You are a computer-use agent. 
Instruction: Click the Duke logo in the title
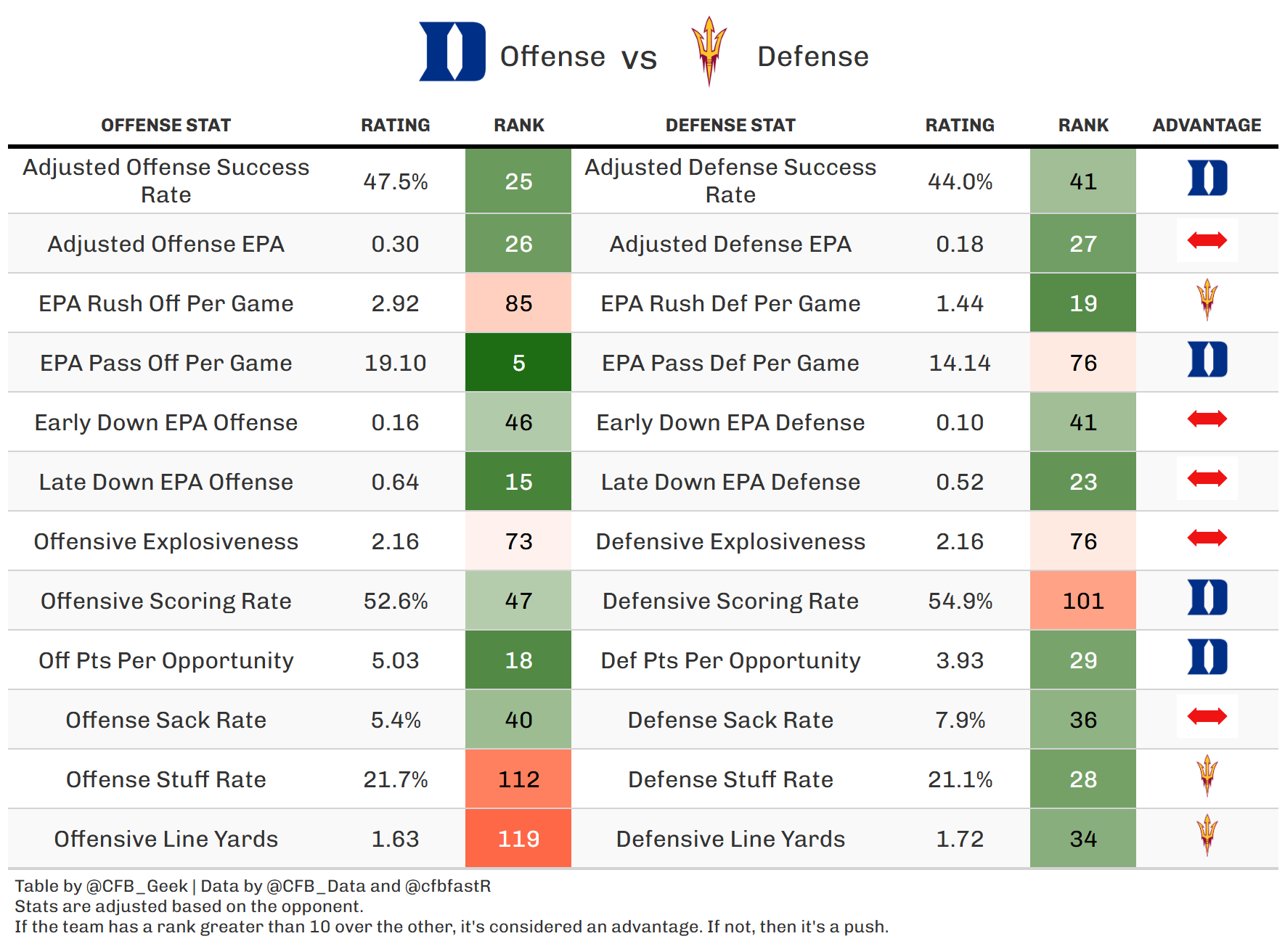click(x=452, y=52)
